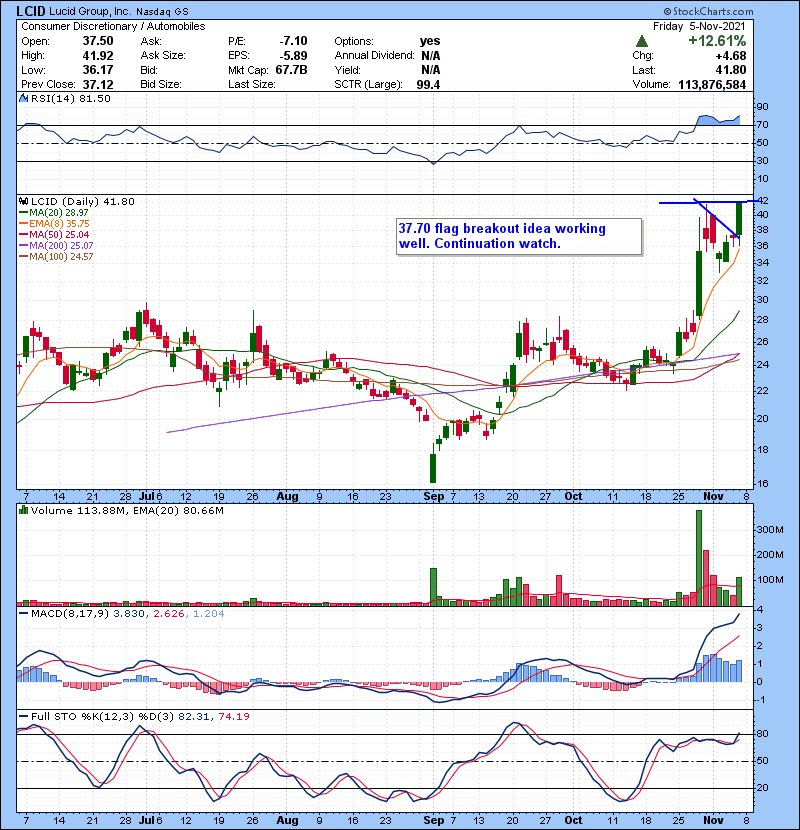Click the P/E value -7.10
Screen dimensions: 800x830
click(x=293, y=41)
